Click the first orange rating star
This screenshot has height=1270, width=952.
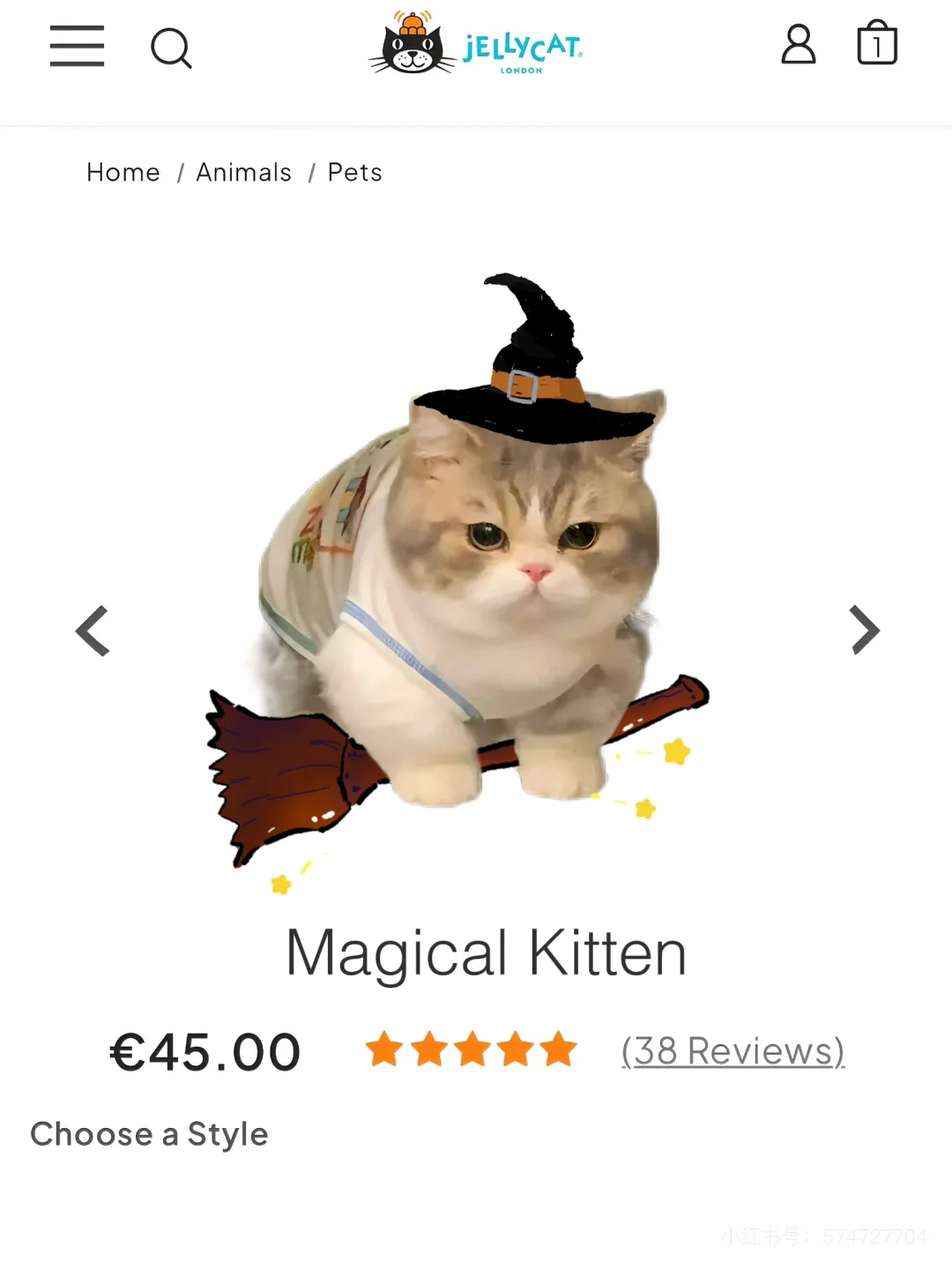click(x=385, y=1050)
